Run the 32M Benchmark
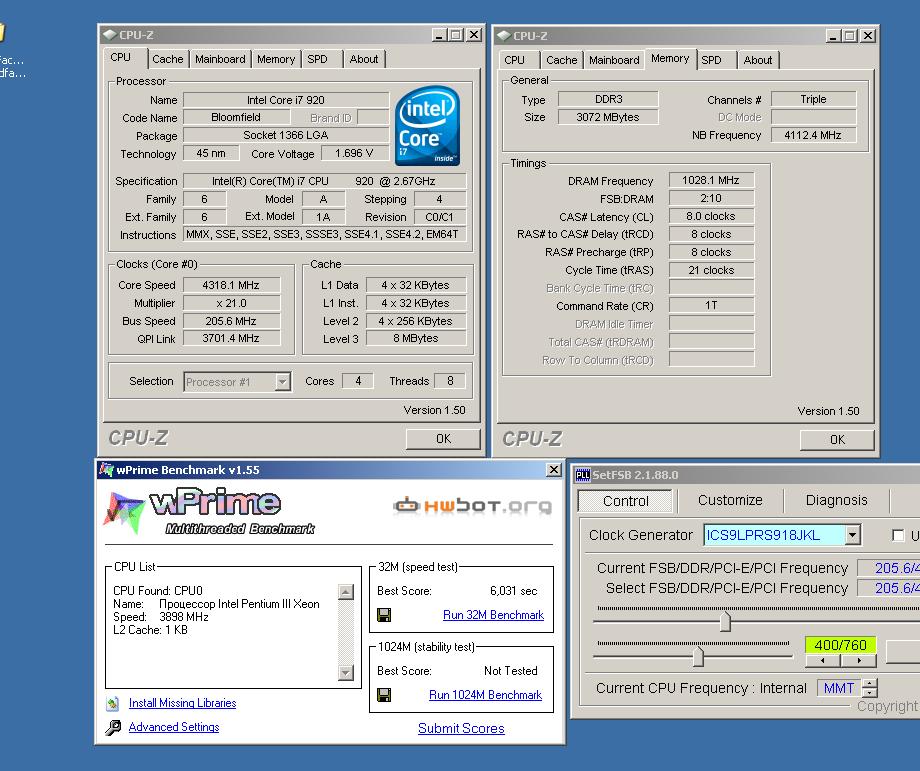This screenshot has width=920, height=771. [493, 615]
